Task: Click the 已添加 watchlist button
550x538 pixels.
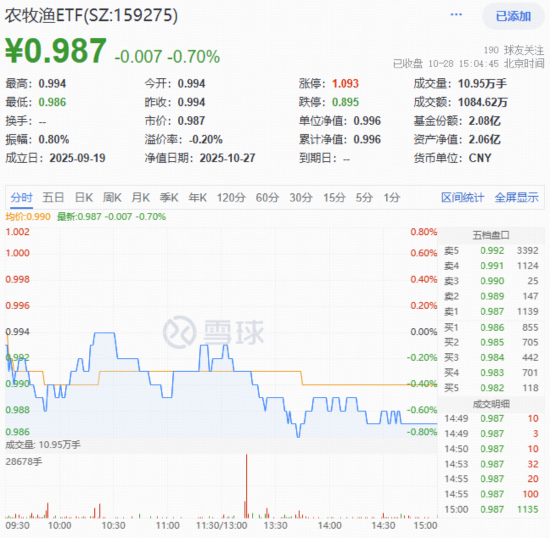Action: click(513, 16)
